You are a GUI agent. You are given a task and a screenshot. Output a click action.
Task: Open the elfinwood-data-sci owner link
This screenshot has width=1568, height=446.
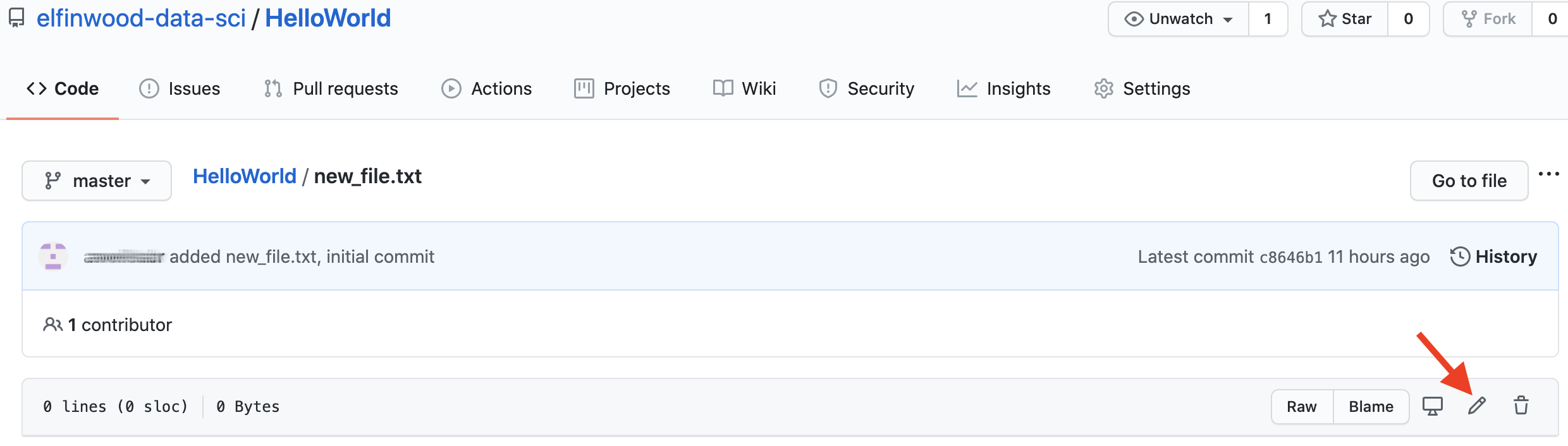click(x=141, y=18)
